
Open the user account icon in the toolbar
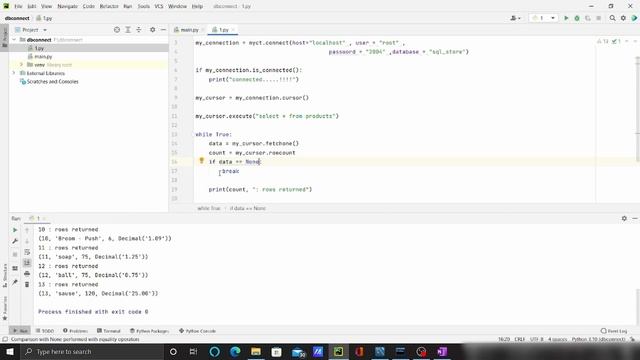[515, 18]
